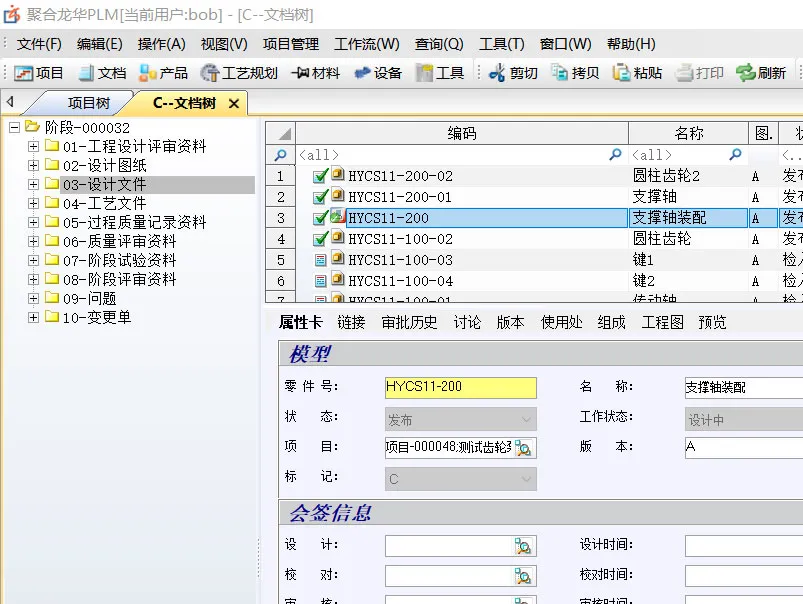Select the 产品 toolbar icon
This screenshot has width=803, height=604.
(x=148, y=73)
